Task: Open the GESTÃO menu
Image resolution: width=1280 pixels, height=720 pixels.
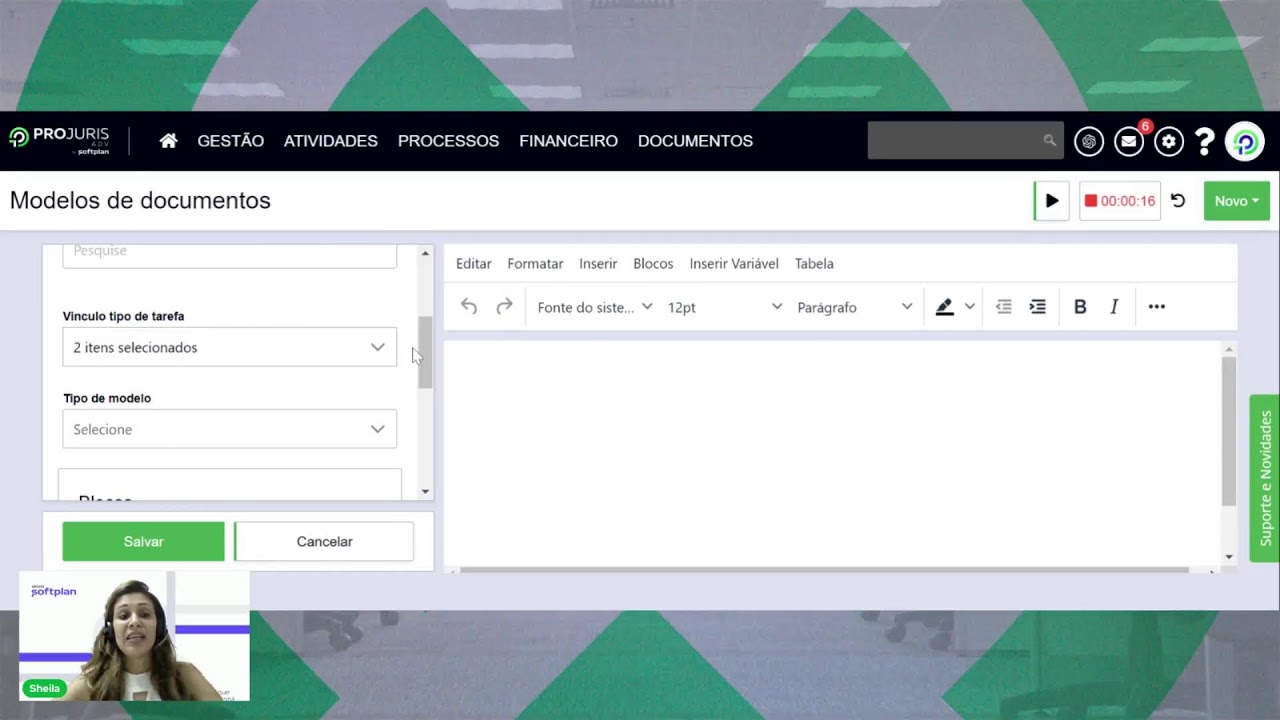Action: tap(231, 141)
